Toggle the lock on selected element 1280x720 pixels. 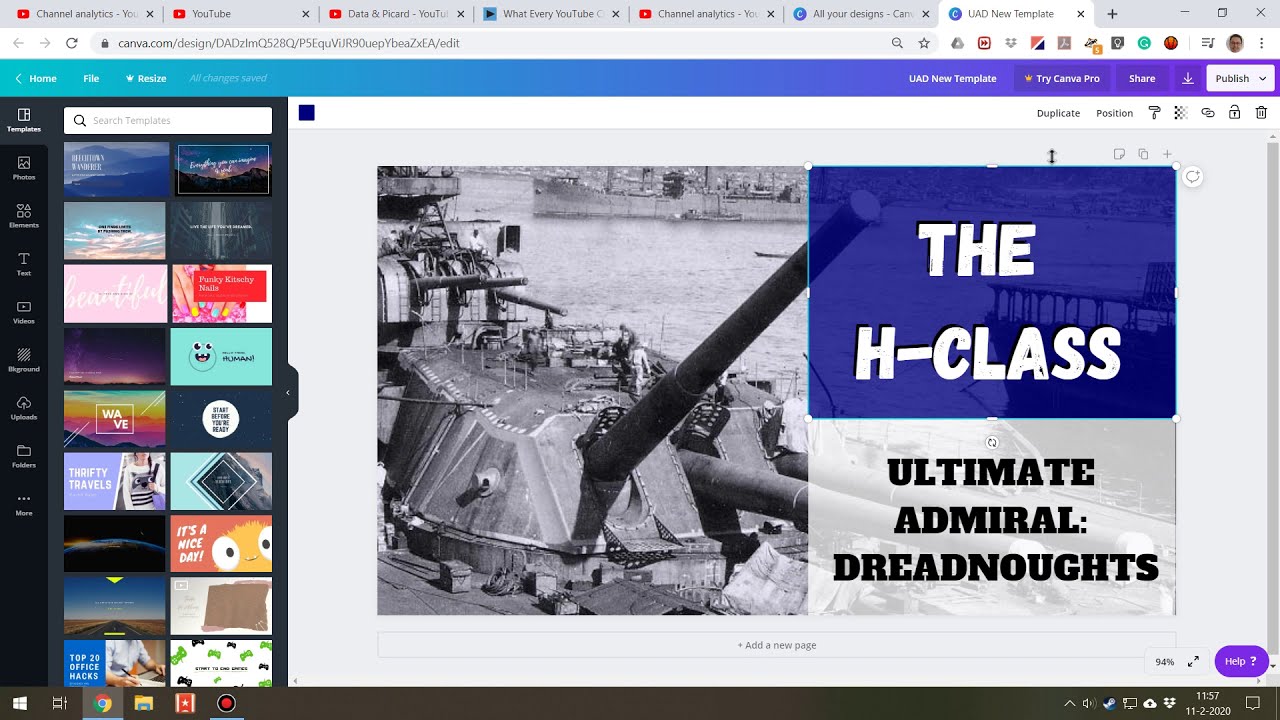tap(1235, 113)
